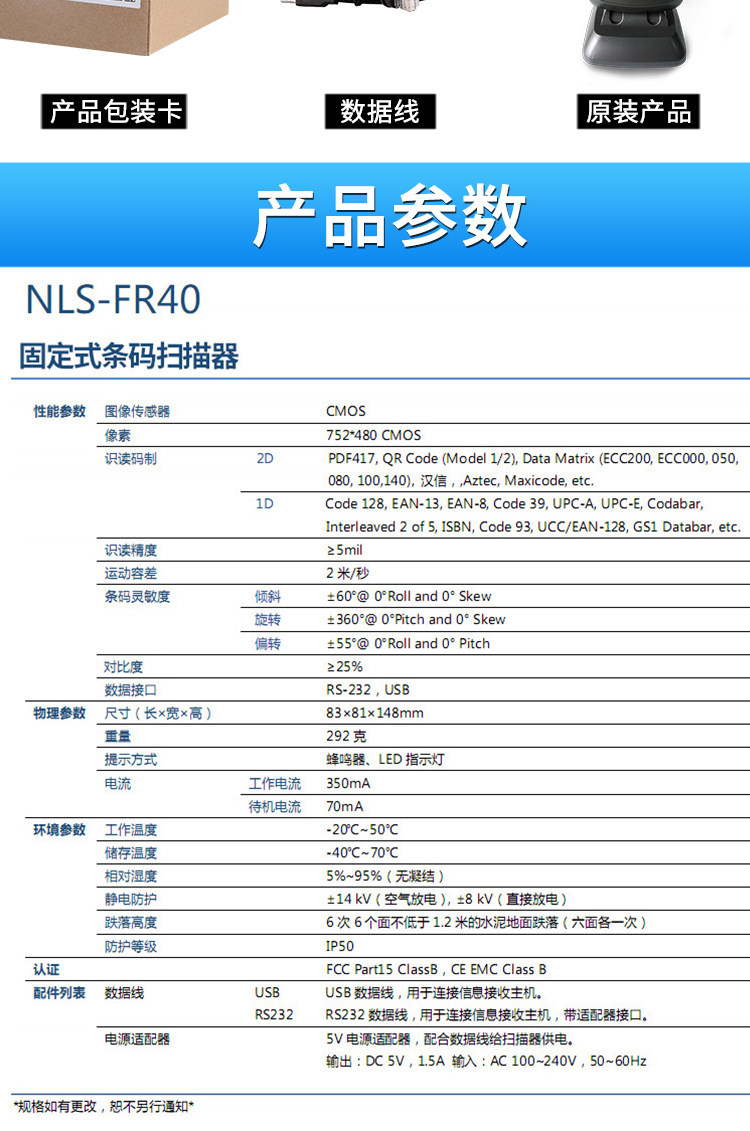
Task: Click the 数据线 black label
Action: [x=380, y=112]
